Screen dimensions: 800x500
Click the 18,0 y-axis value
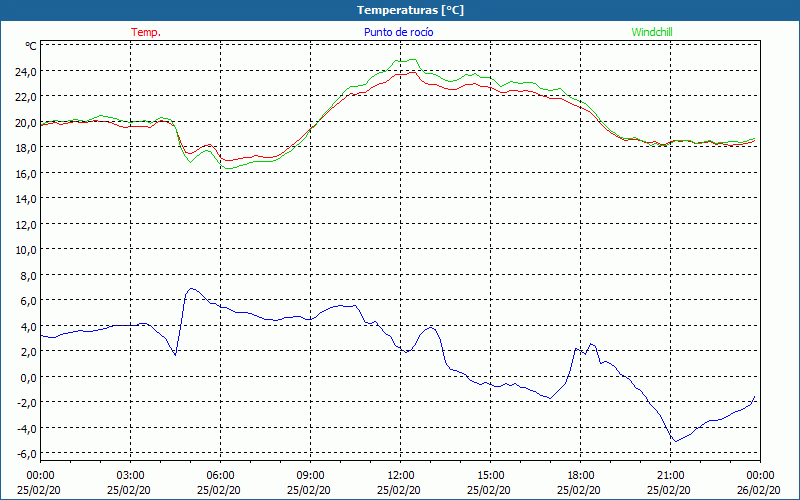coord(26,148)
